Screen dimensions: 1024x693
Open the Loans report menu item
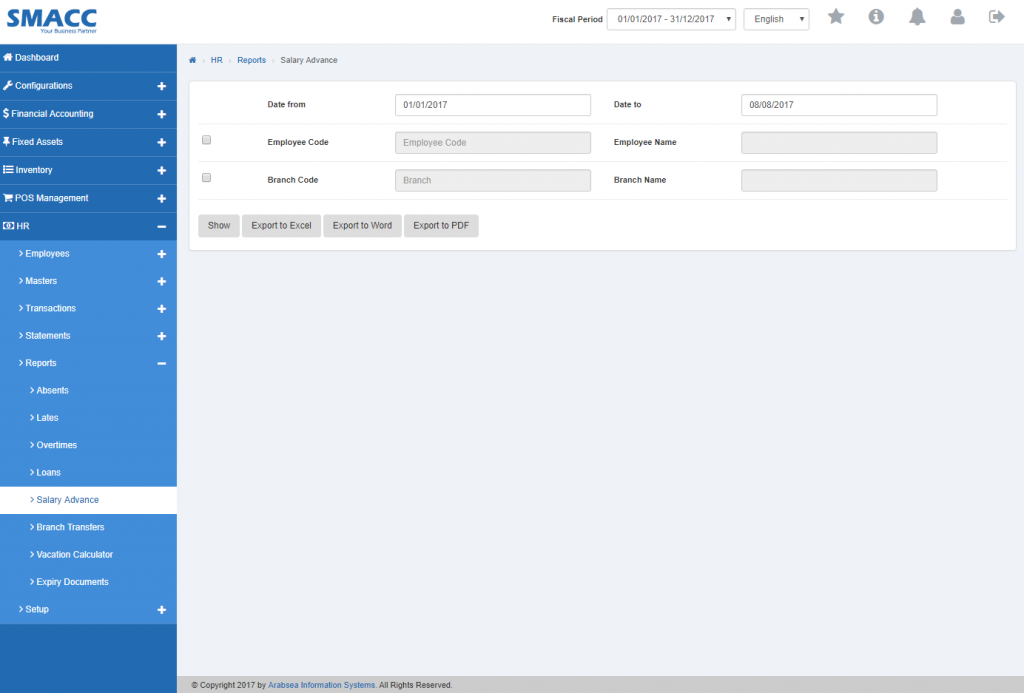49,472
